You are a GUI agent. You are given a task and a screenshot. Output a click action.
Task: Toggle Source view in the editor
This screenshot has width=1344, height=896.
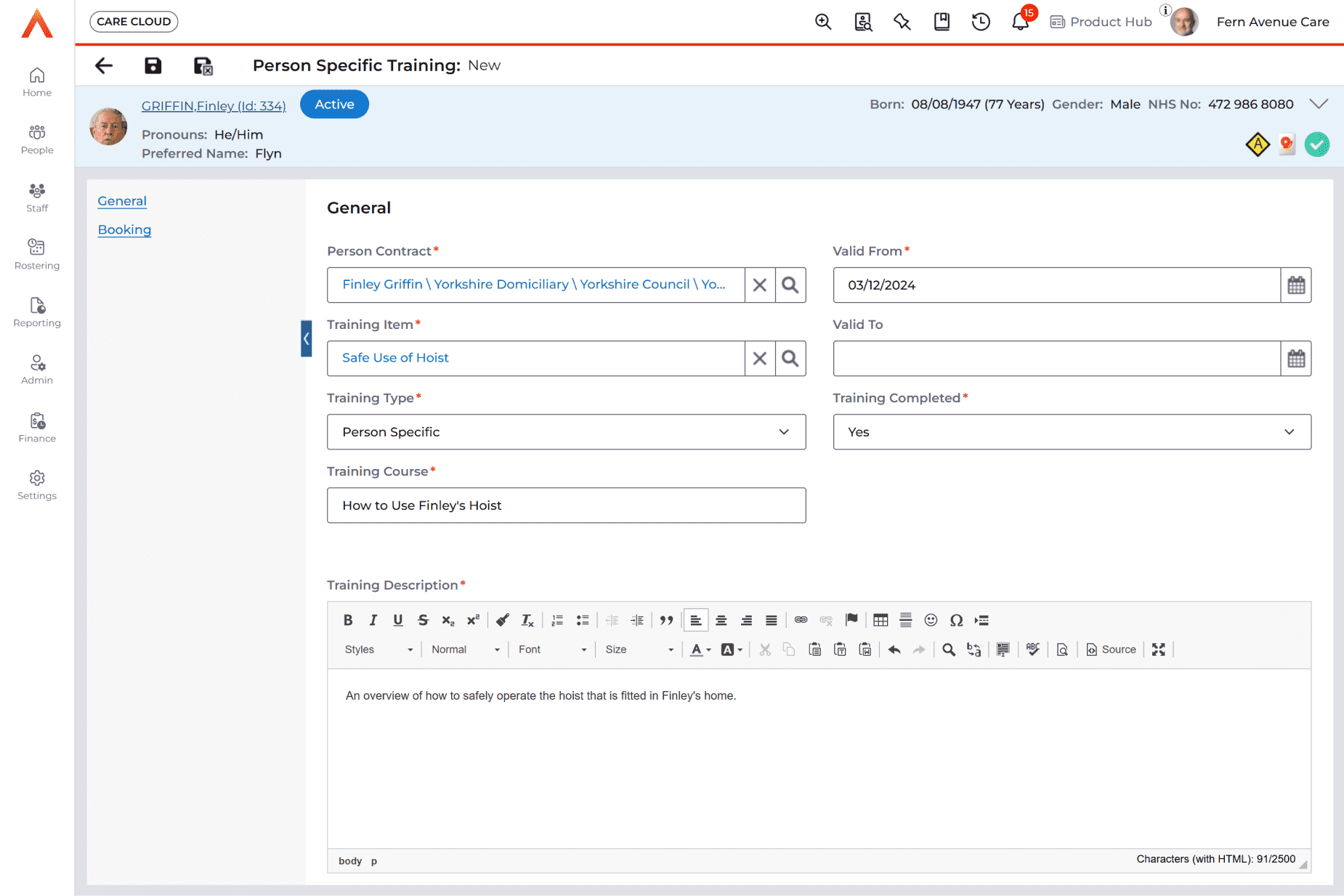click(1111, 650)
